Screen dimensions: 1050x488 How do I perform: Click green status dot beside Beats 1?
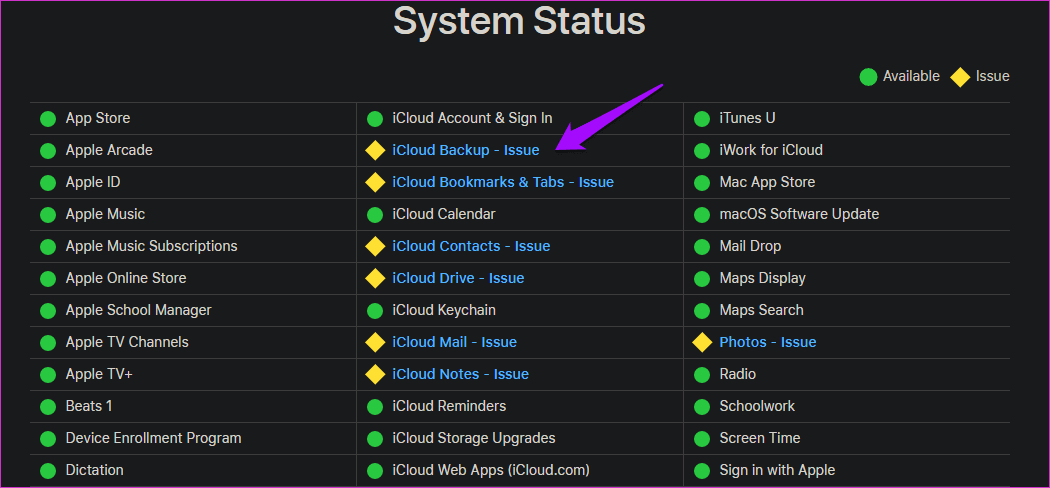click(x=48, y=406)
